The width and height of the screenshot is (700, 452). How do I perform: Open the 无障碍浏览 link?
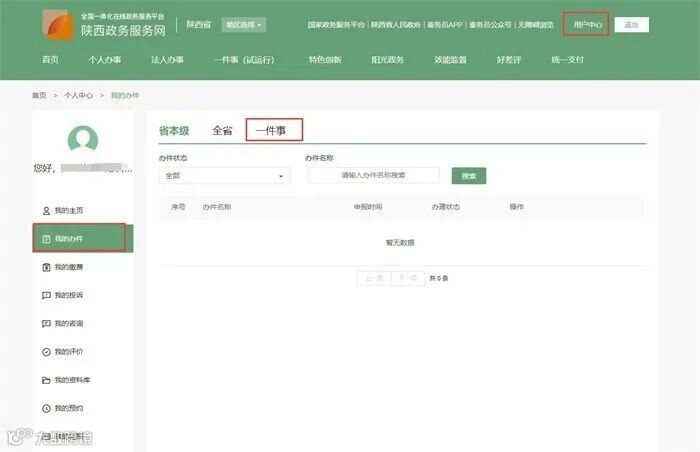pos(536,25)
